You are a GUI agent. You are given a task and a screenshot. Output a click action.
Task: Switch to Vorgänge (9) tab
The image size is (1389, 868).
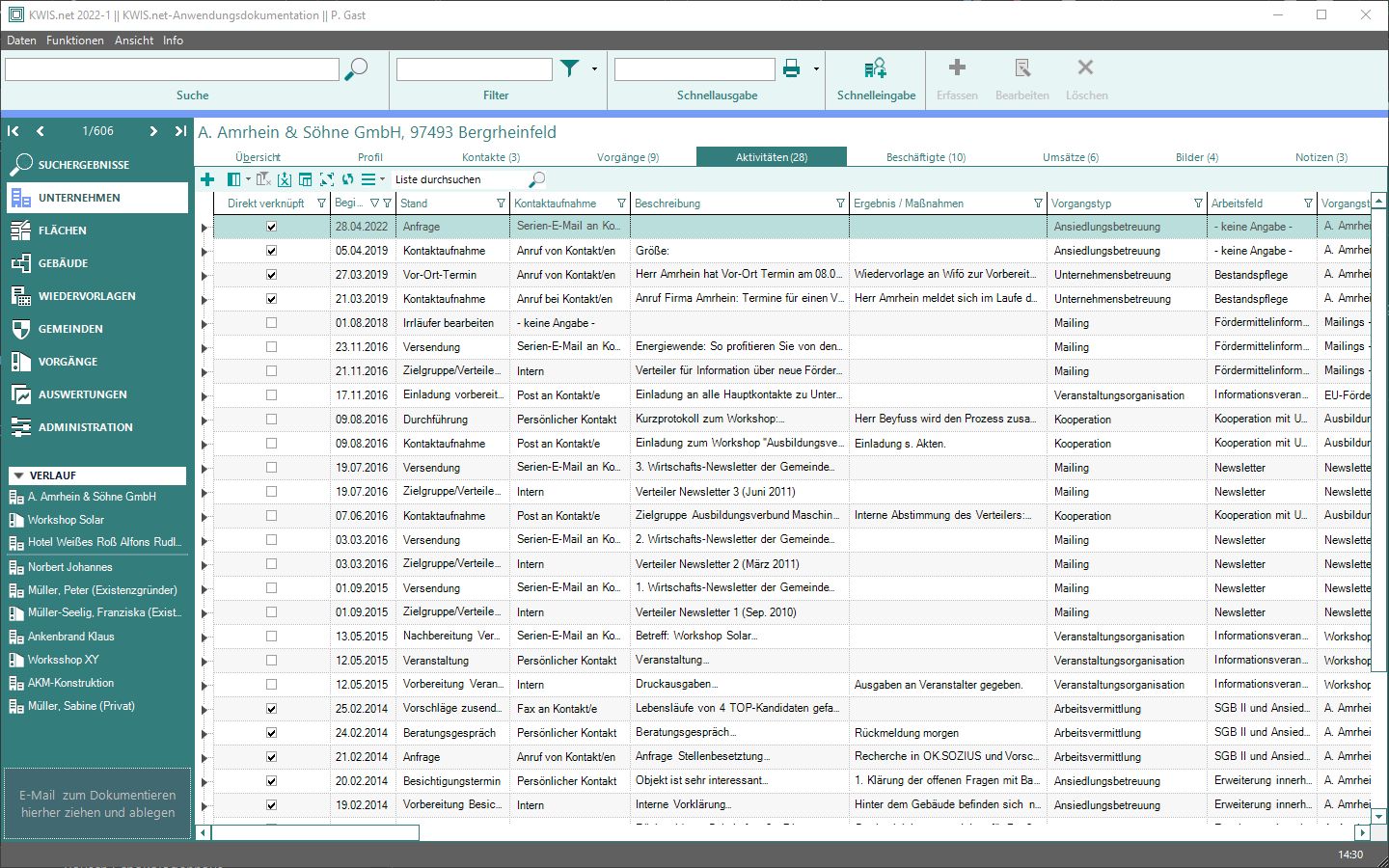(628, 157)
